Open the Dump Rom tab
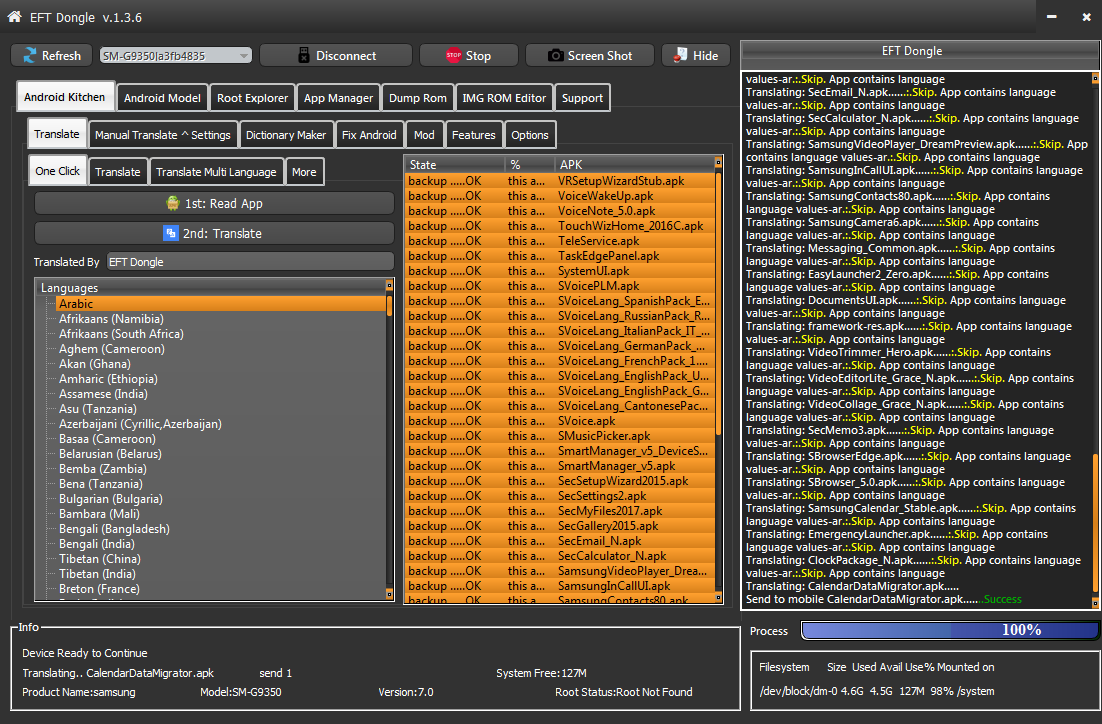The height and width of the screenshot is (724, 1102). coord(417,98)
